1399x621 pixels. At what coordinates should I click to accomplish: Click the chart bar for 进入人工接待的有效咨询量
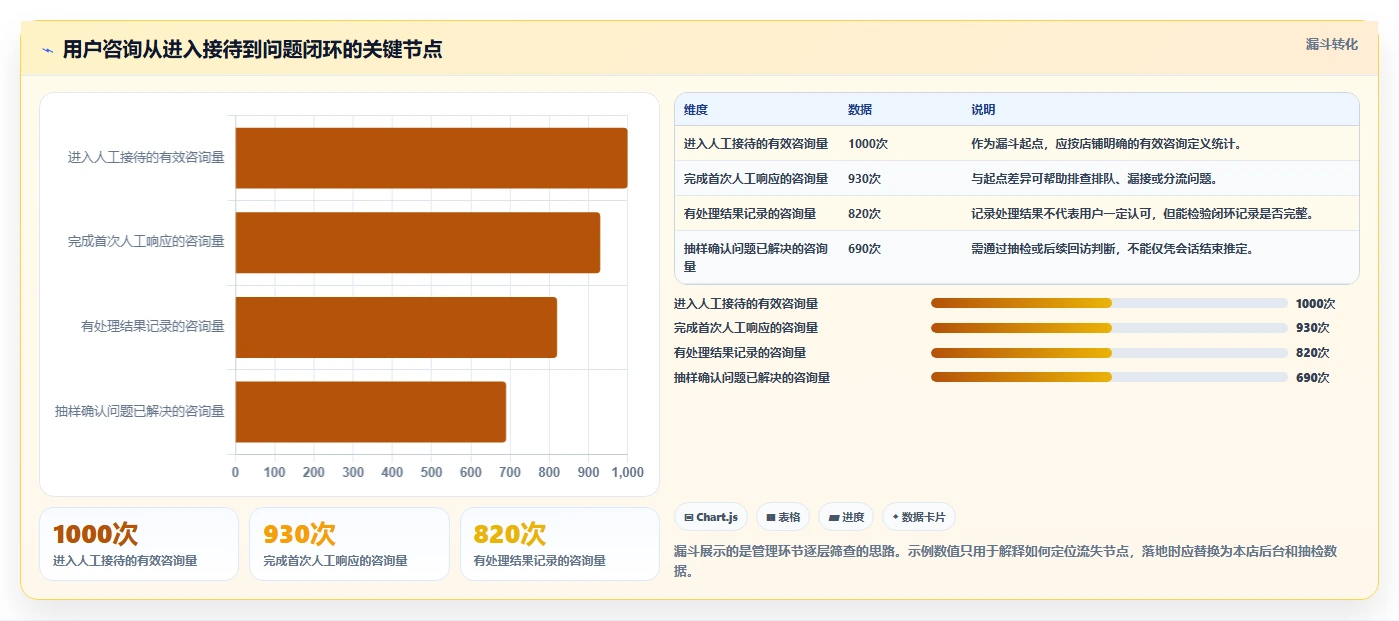click(431, 158)
